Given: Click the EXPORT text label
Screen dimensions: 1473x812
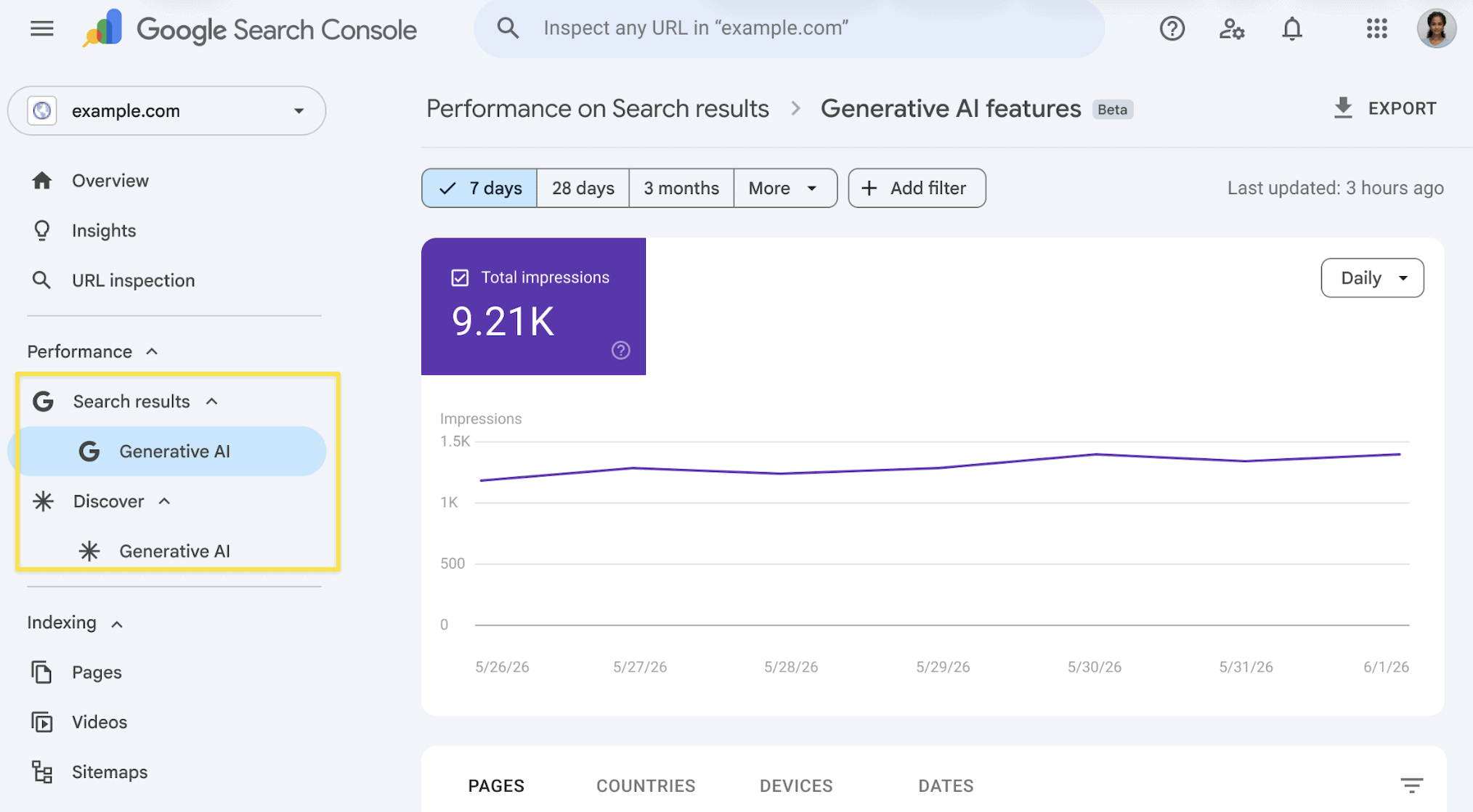Looking at the screenshot, I should click(1402, 109).
